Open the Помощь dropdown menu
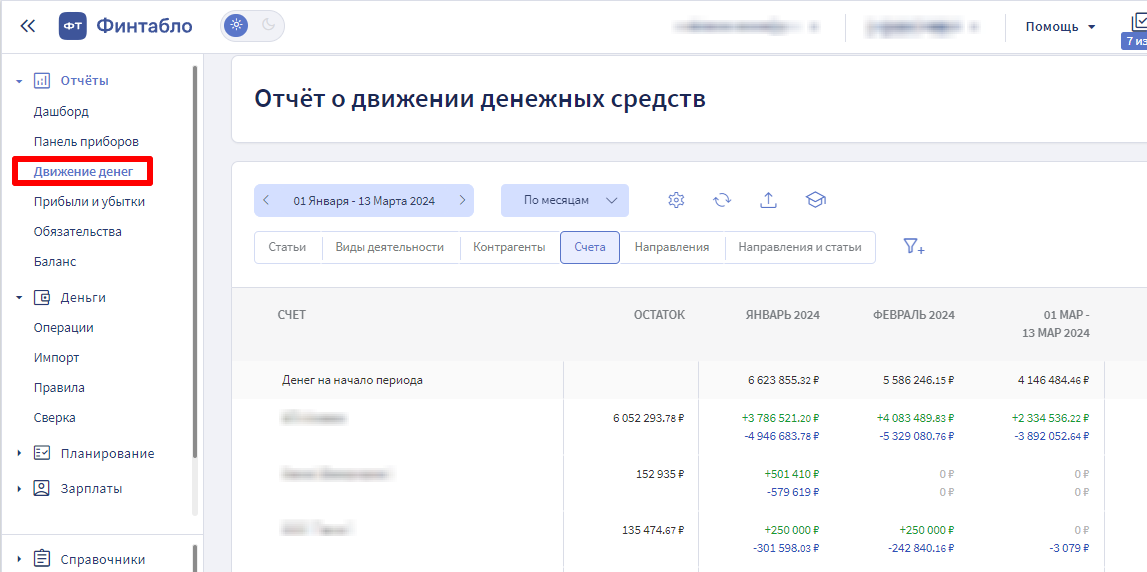1147x572 pixels. (1061, 26)
